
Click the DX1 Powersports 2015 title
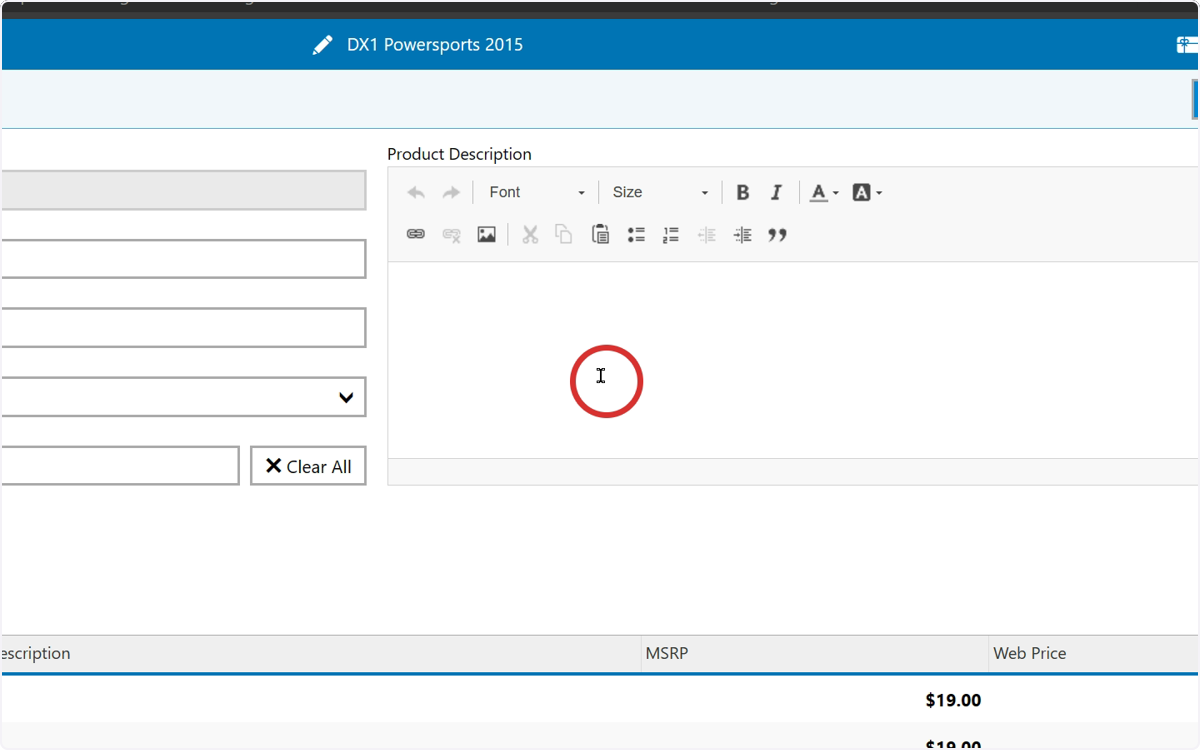pos(435,45)
